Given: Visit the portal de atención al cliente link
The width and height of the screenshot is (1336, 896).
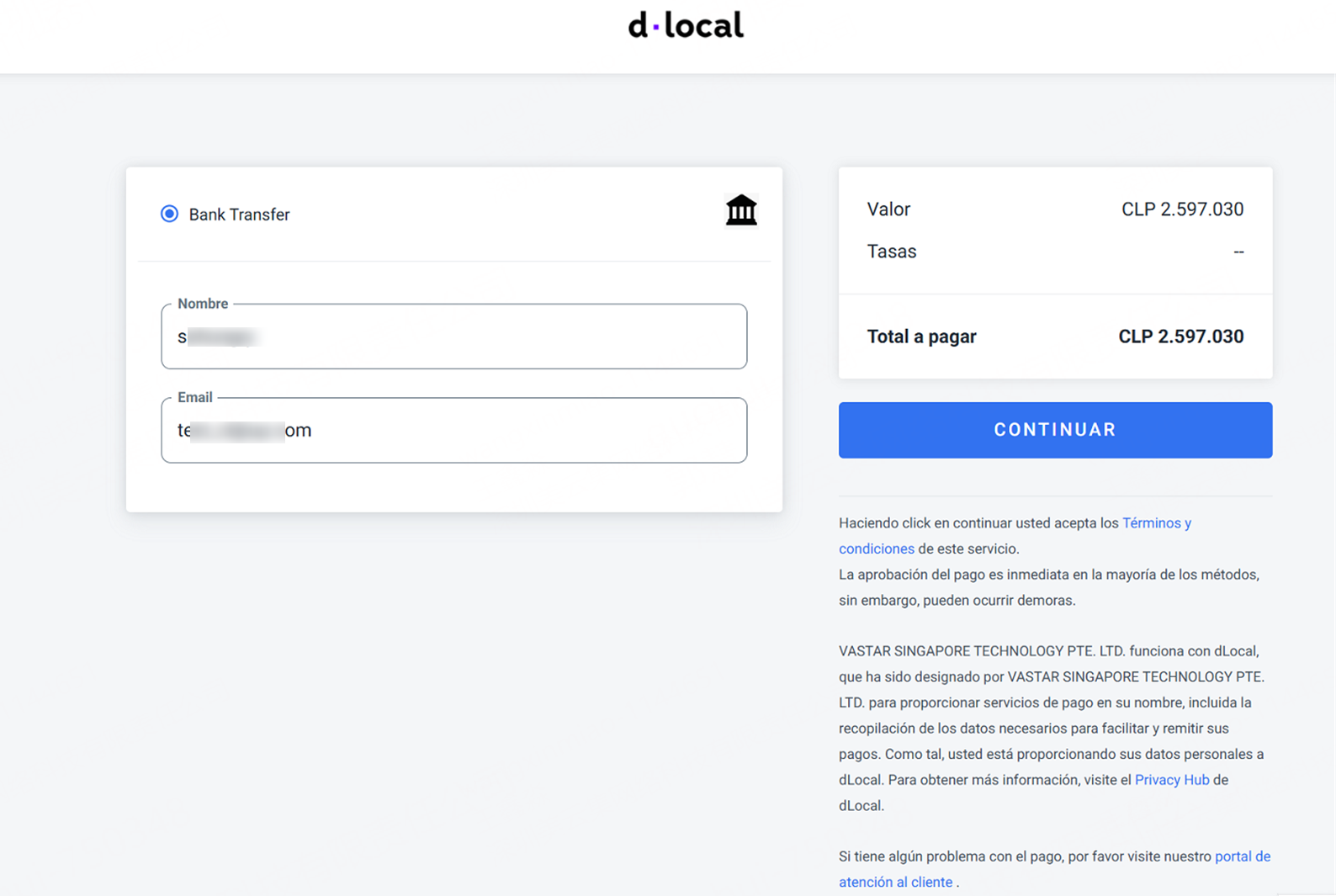Looking at the screenshot, I should pyautogui.click(x=1242, y=856).
